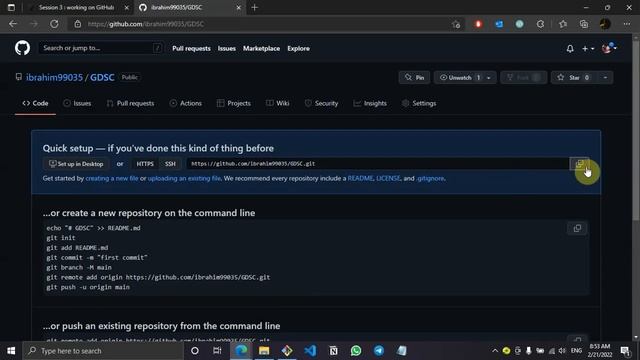
Task: Expand the Unwatch options dropdown arrow
Action: (x=489, y=78)
